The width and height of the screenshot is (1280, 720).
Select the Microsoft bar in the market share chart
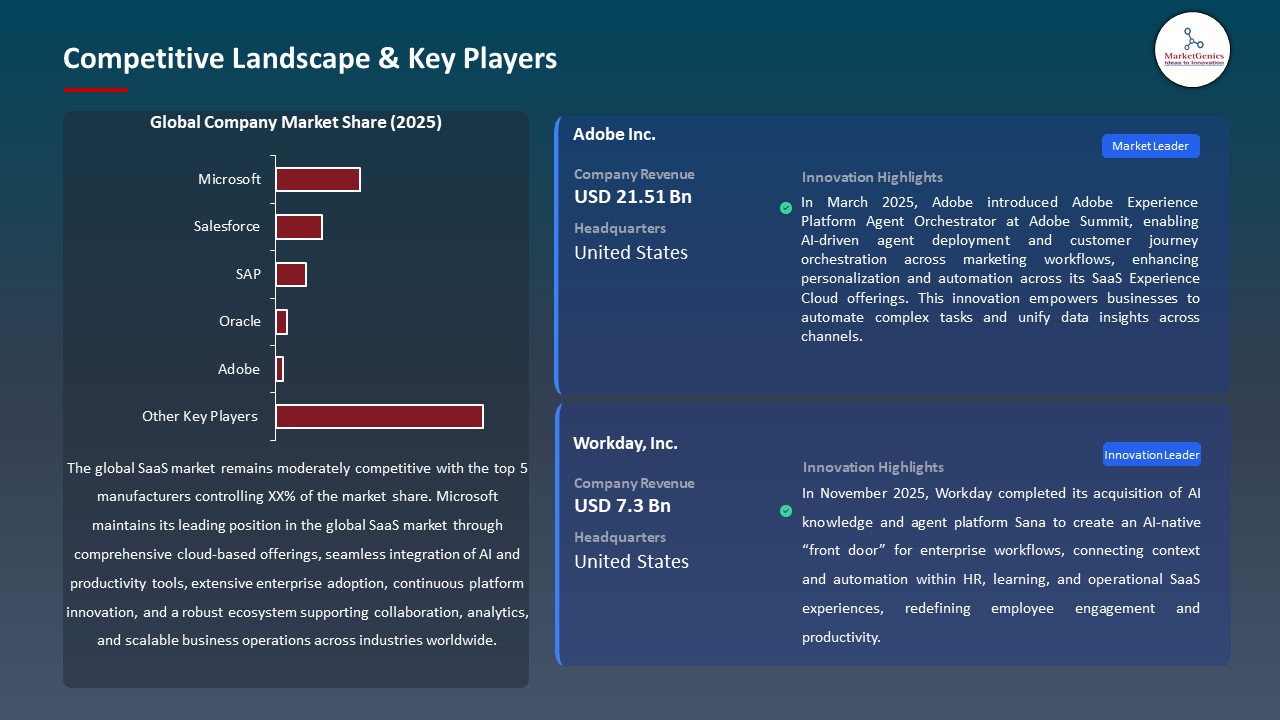tap(317, 179)
